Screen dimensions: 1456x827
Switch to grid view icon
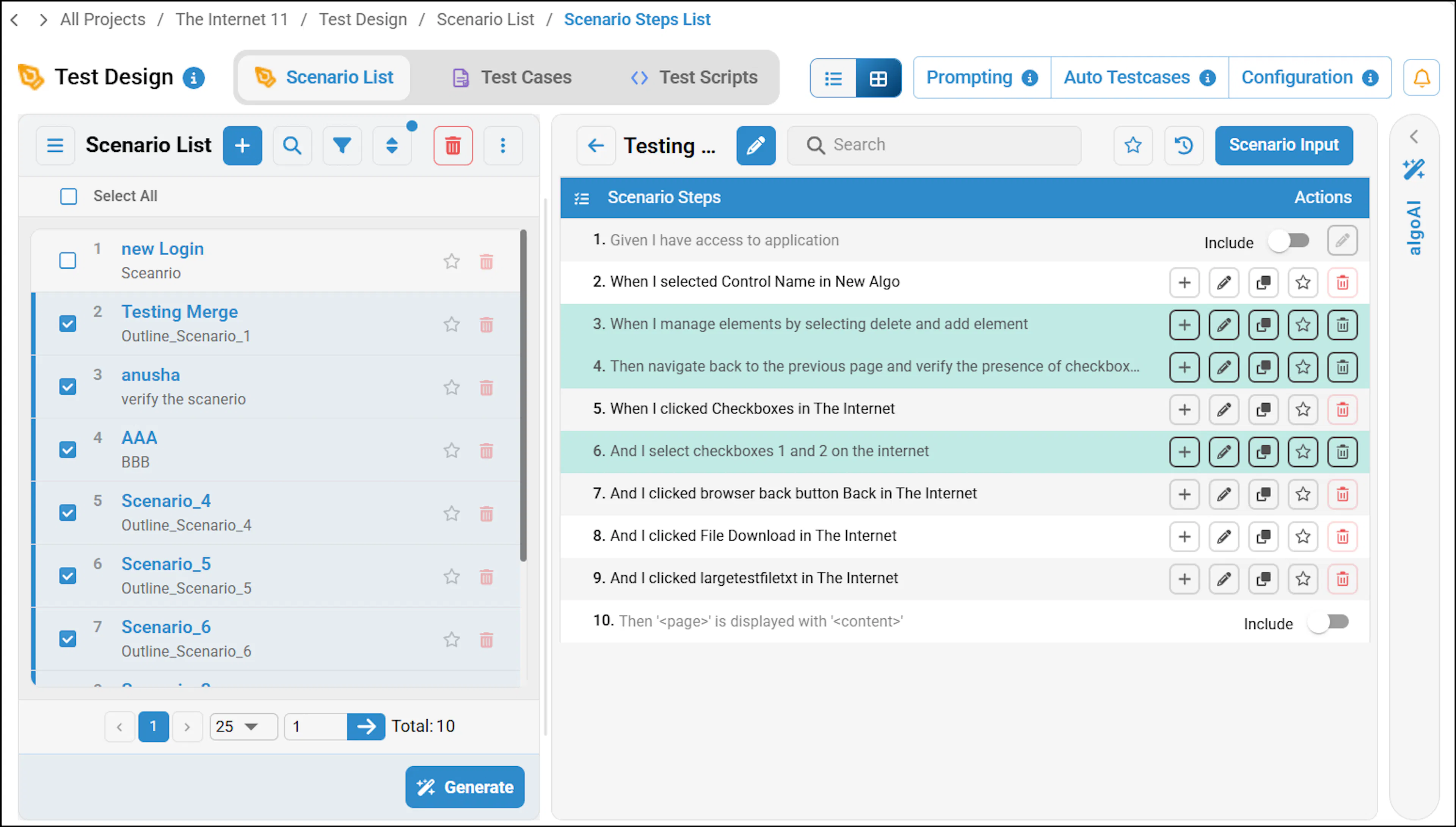tap(878, 78)
